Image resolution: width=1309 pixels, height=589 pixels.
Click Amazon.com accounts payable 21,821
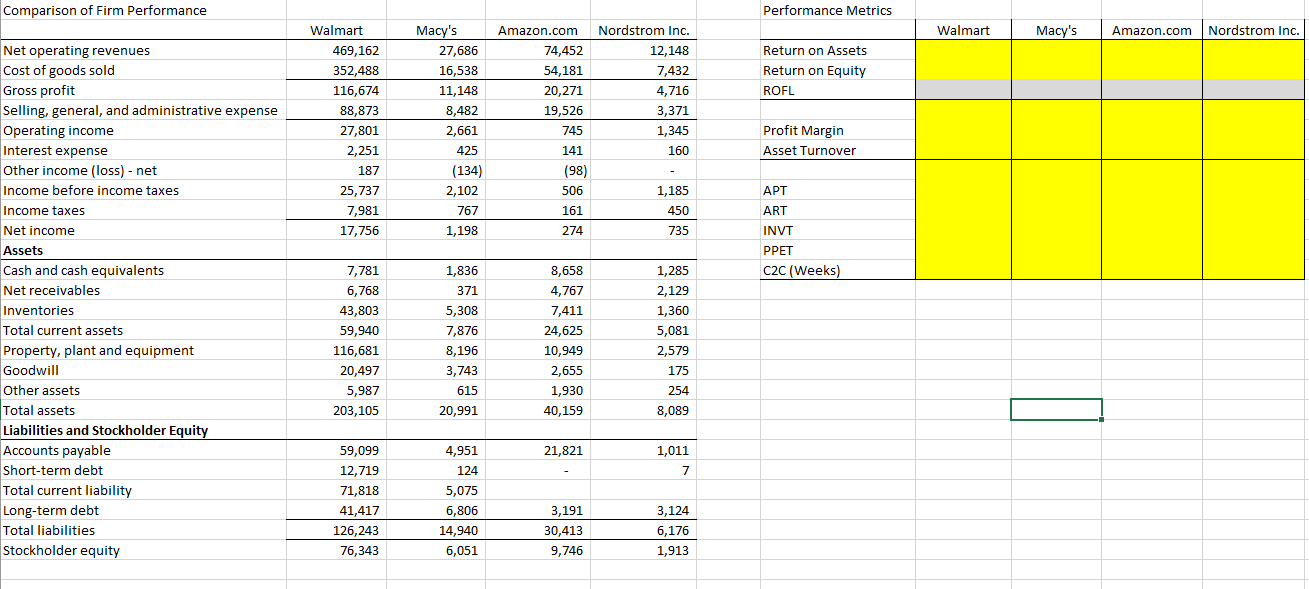pyautogui.click(x=563, y=450)
